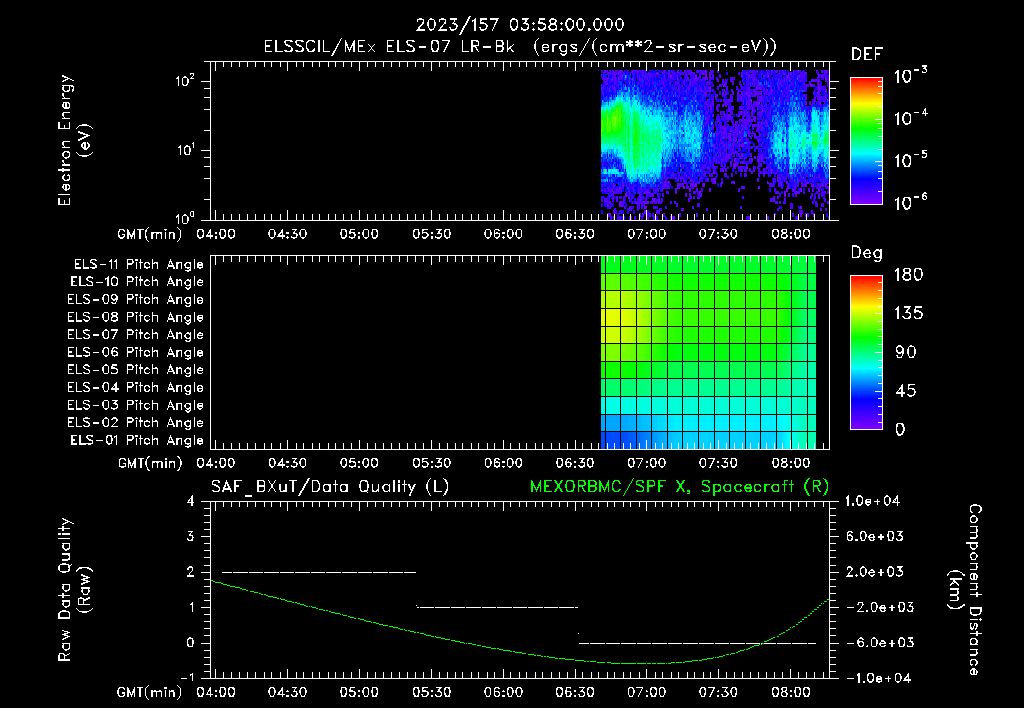Select the ELS-11 Pitch Angle row label
This screenshot has height=708, width=1024.
(x=138, y=265)
